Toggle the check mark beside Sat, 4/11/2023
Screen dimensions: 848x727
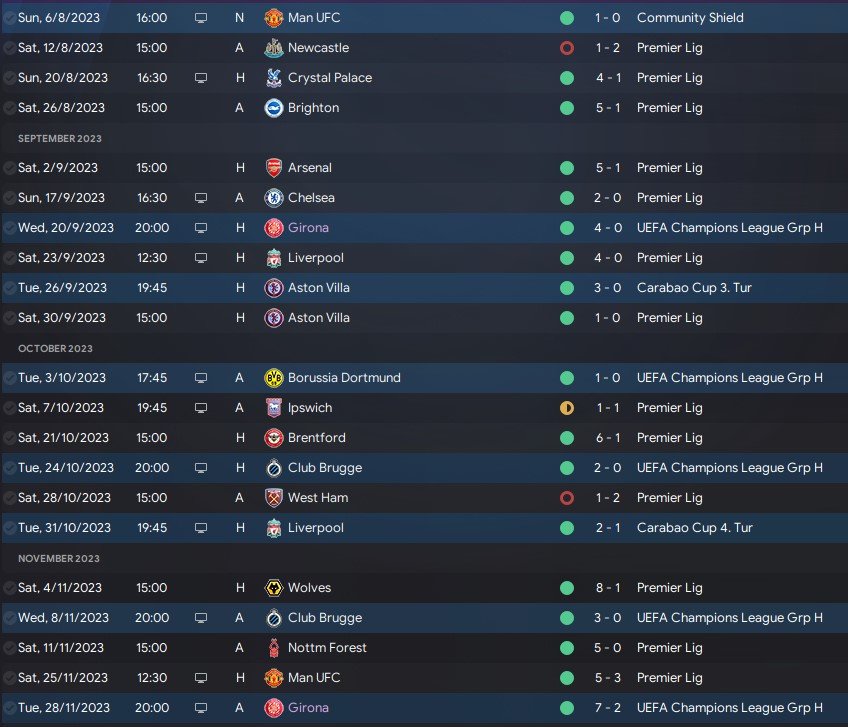pos(9,587)
